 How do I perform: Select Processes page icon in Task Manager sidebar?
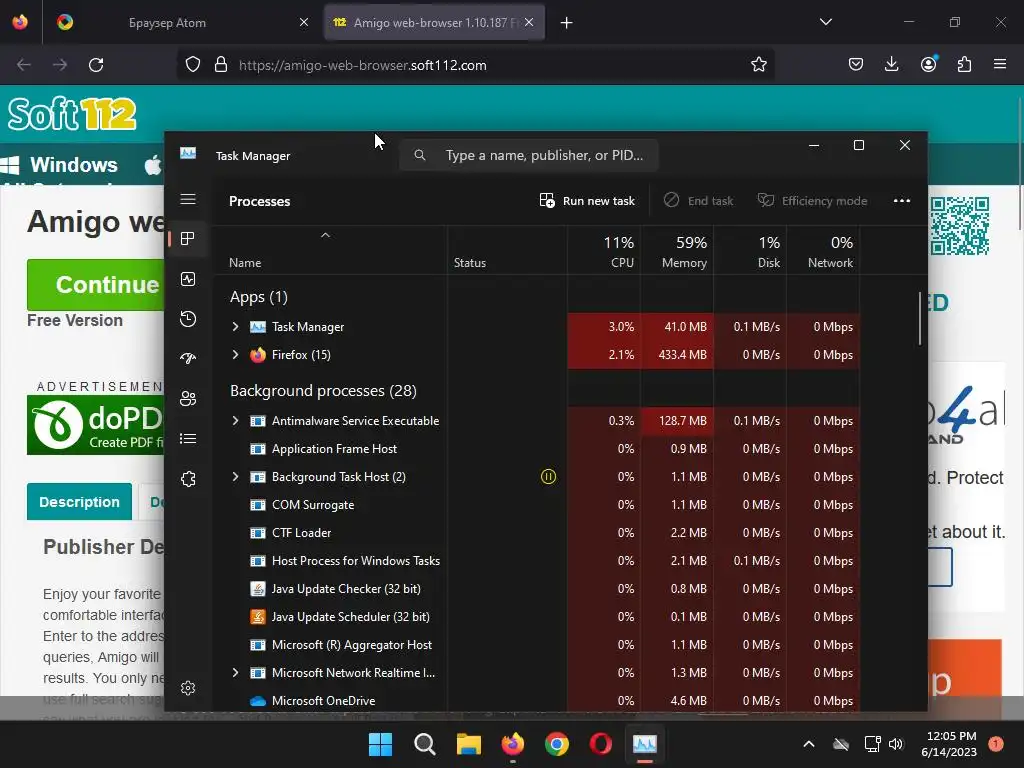(x=188, y=239)
